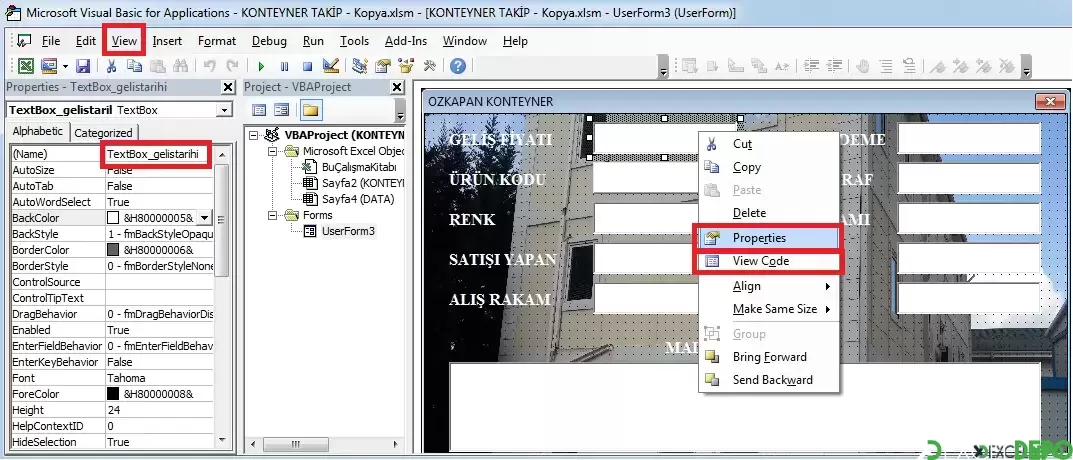This screenshot has height=460, width=1073.
Task: Open the Debug menu
Action: (x=269, y=41)
